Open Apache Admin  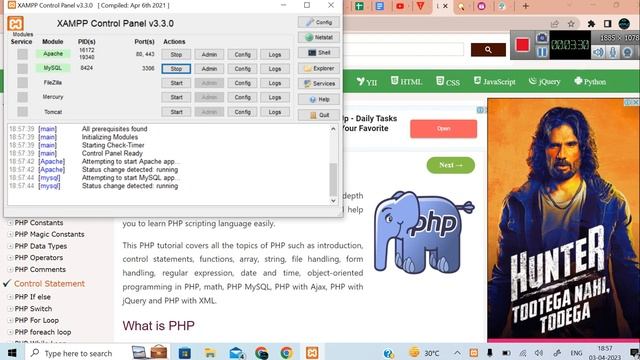[209, 54]
